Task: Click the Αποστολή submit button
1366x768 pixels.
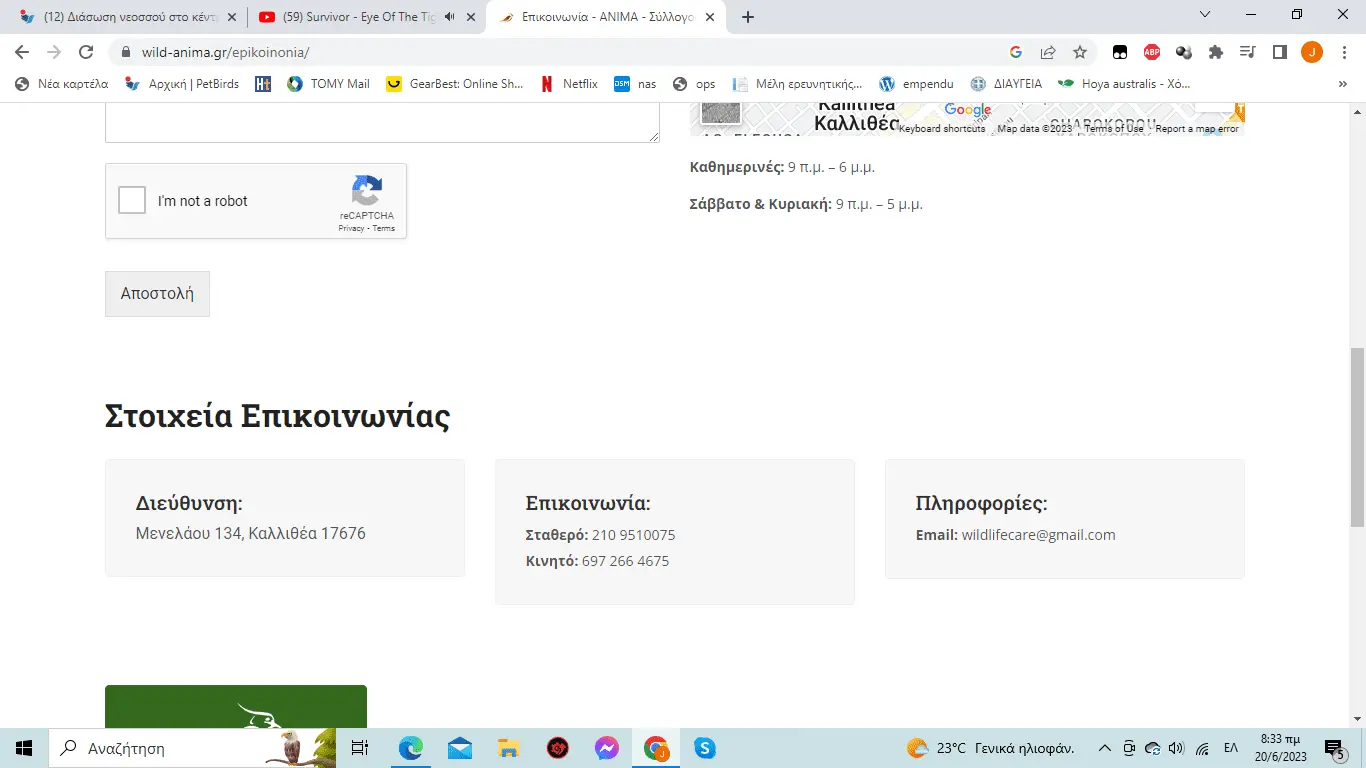Action: 157,294
